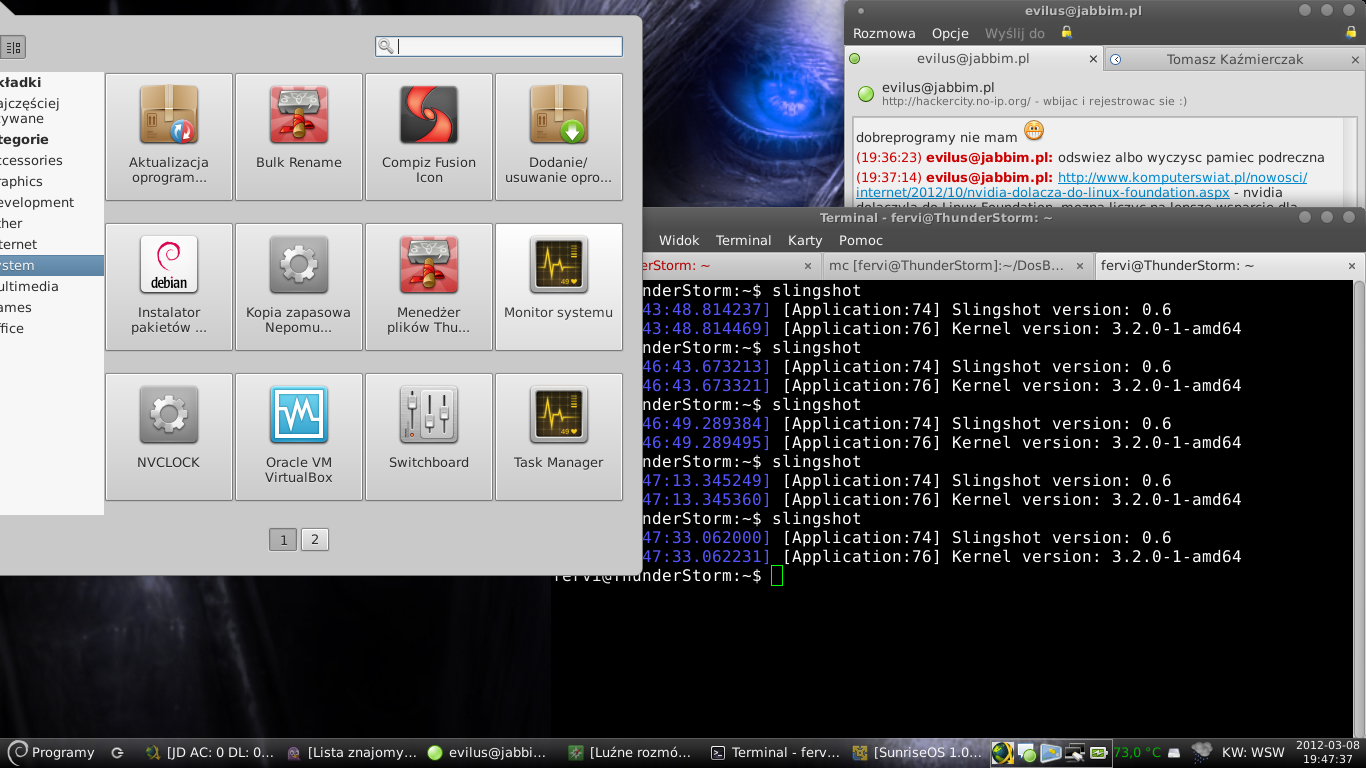Open Karty menu in Terminal
Screen dimensions: 1366x768
tap(804, 240)
